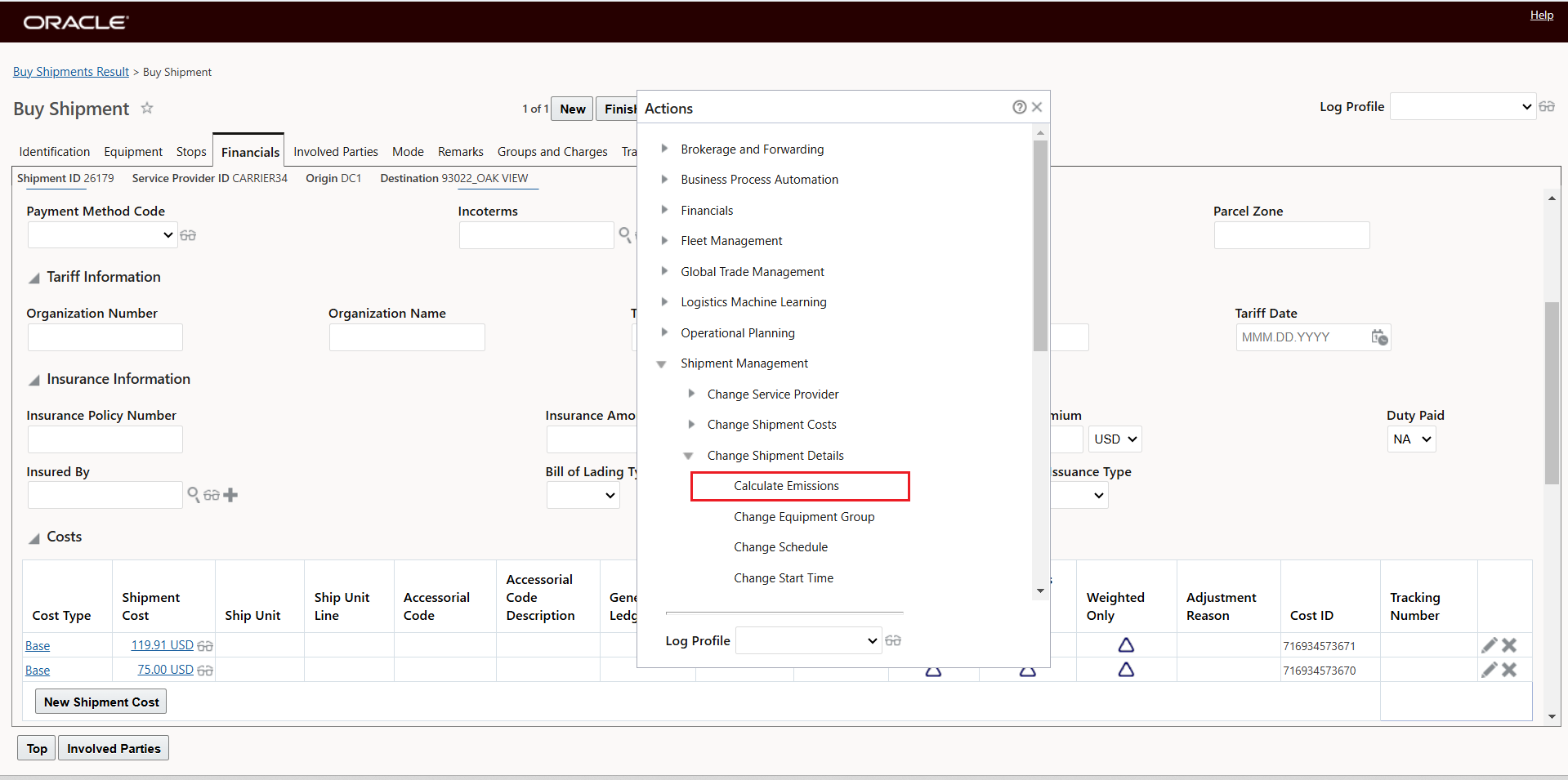Click the Top button
The height and width of the screenshot is (780, 1568).
[37, 748]
